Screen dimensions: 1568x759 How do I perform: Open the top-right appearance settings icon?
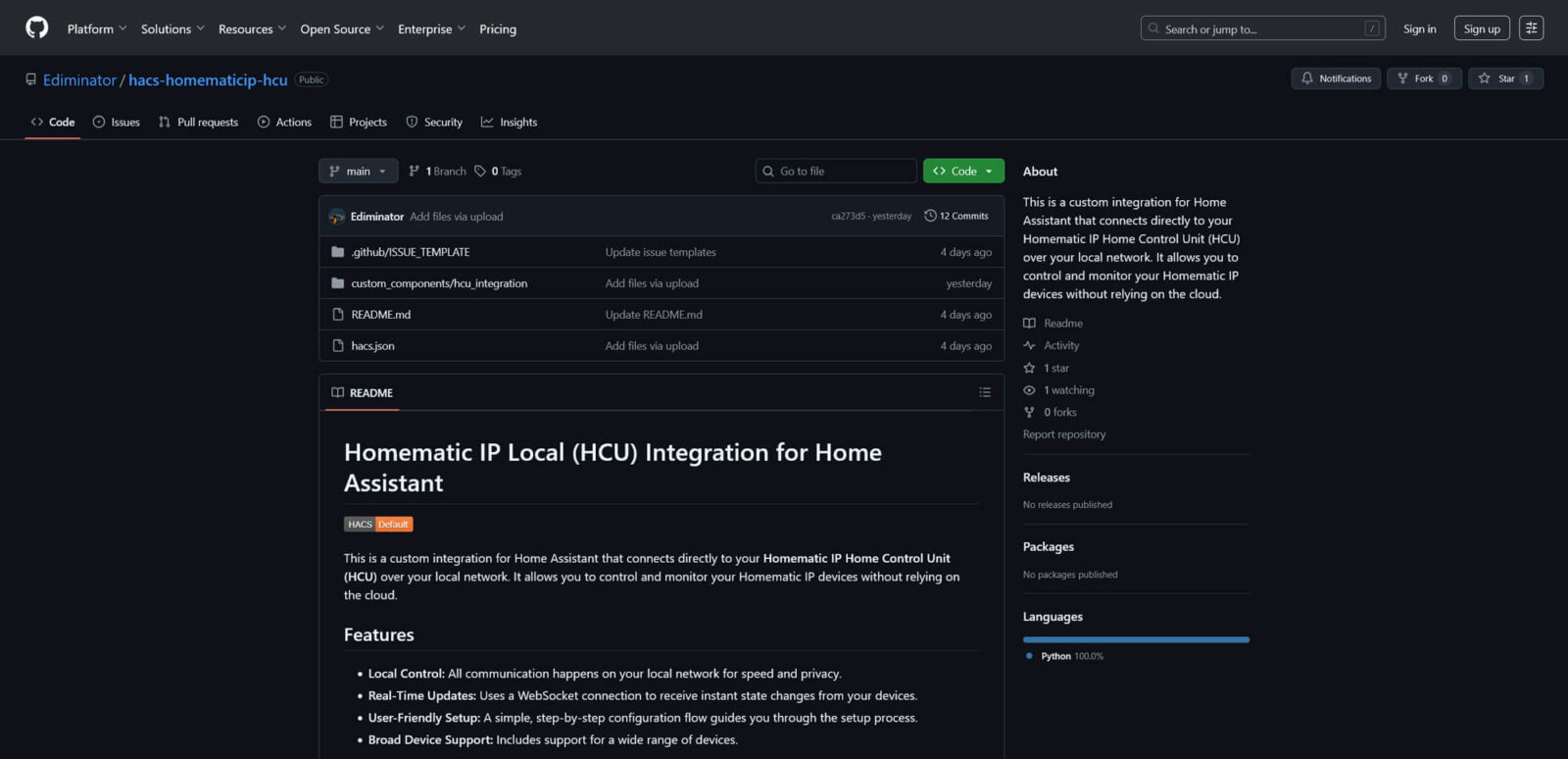pyautogui.click(x=1531, y=28)
